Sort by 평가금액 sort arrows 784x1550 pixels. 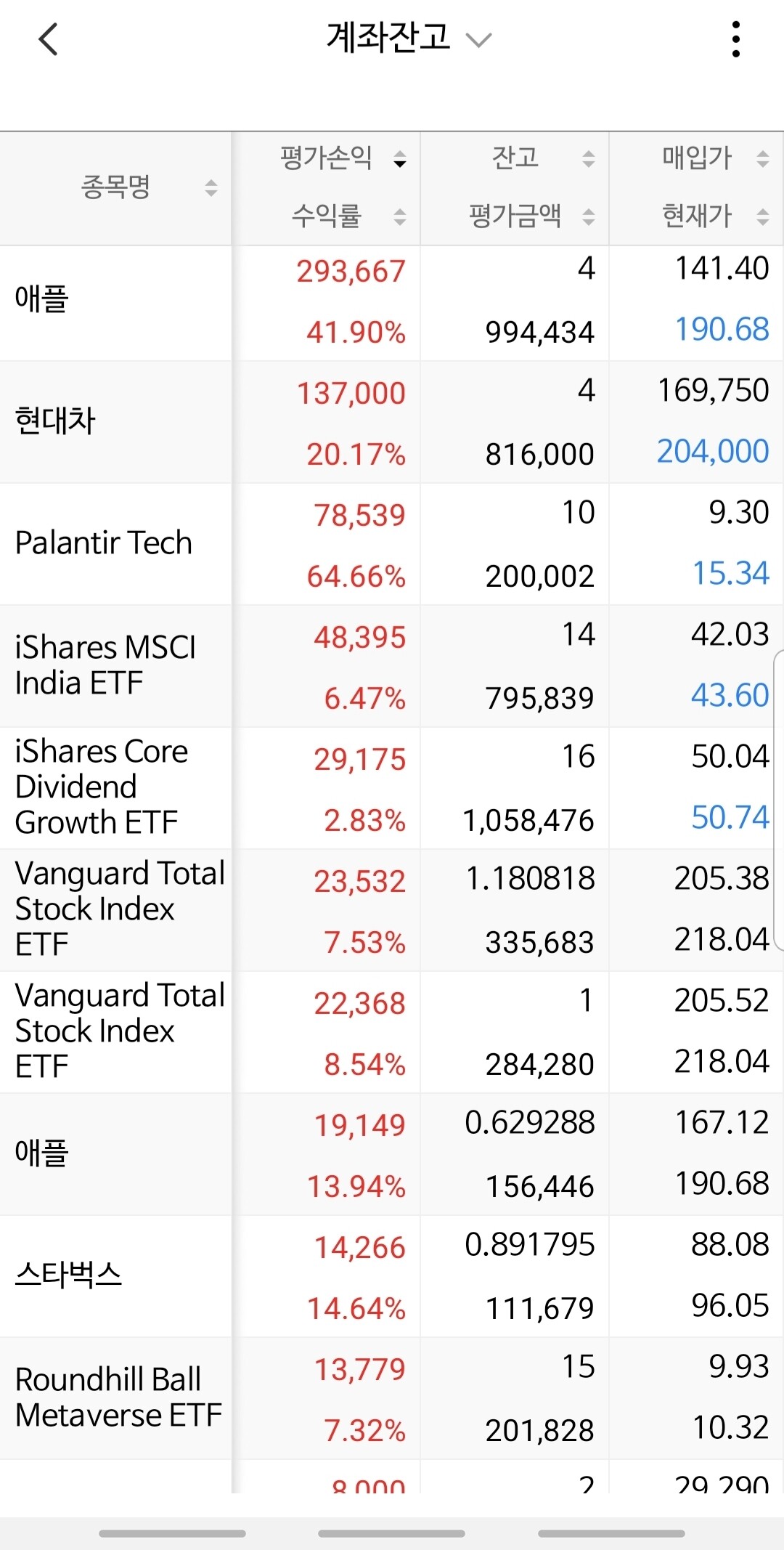coord(589,216)
